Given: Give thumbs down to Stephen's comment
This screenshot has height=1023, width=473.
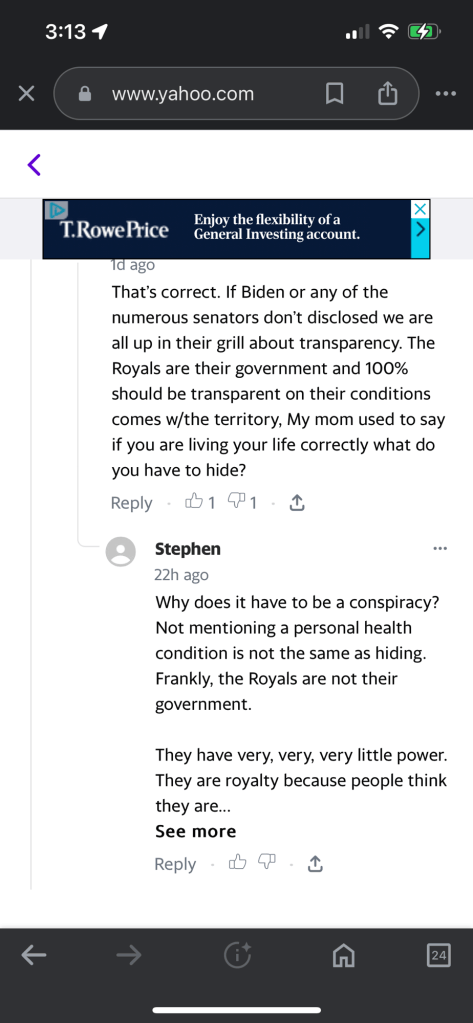Looking at the screenshot, I should point(267,863).
